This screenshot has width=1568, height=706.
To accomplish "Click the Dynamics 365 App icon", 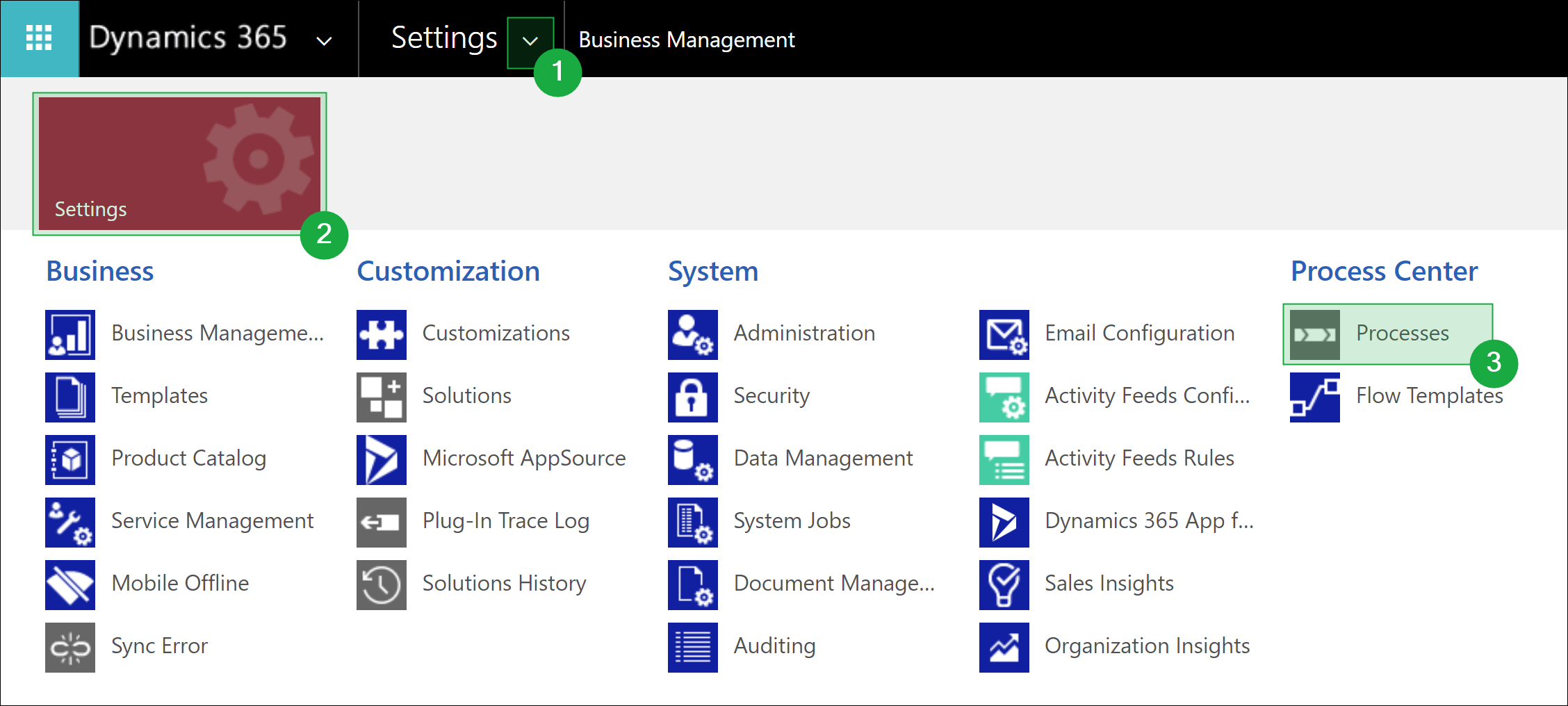I will (x=1004, y=523).
